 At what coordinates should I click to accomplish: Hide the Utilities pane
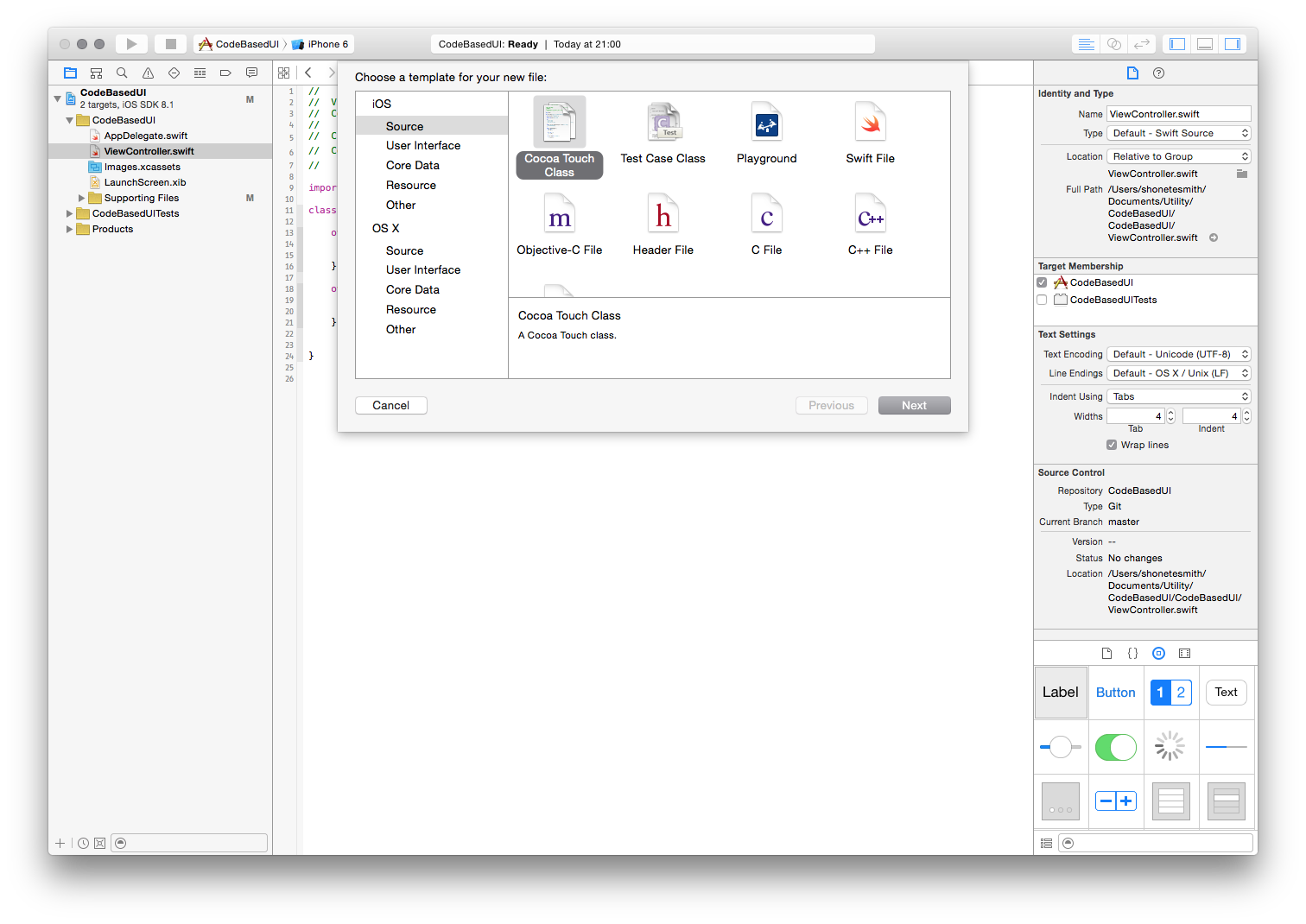[x=1233, y=44]
